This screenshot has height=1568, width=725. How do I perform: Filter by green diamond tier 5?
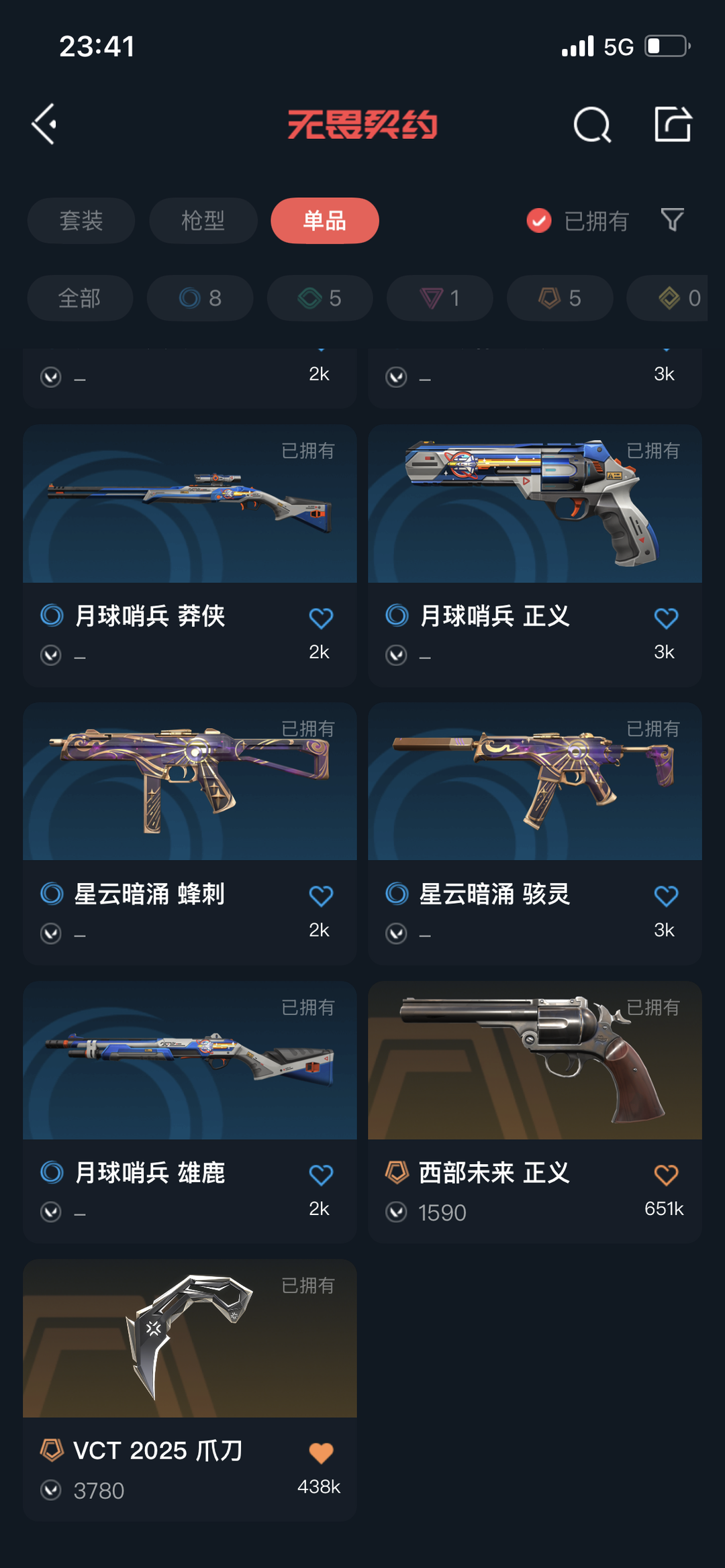pos(320,298)
